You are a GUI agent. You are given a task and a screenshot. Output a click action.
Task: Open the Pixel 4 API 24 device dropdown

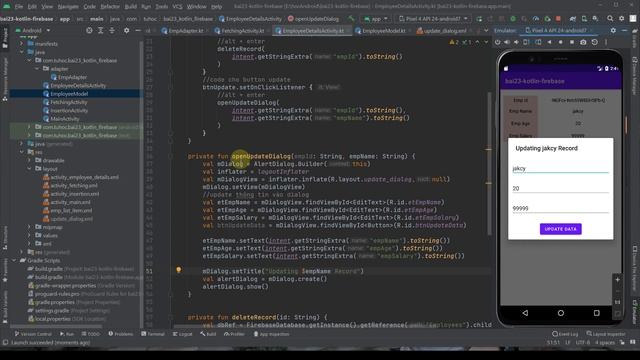click(x=433, y=19)
